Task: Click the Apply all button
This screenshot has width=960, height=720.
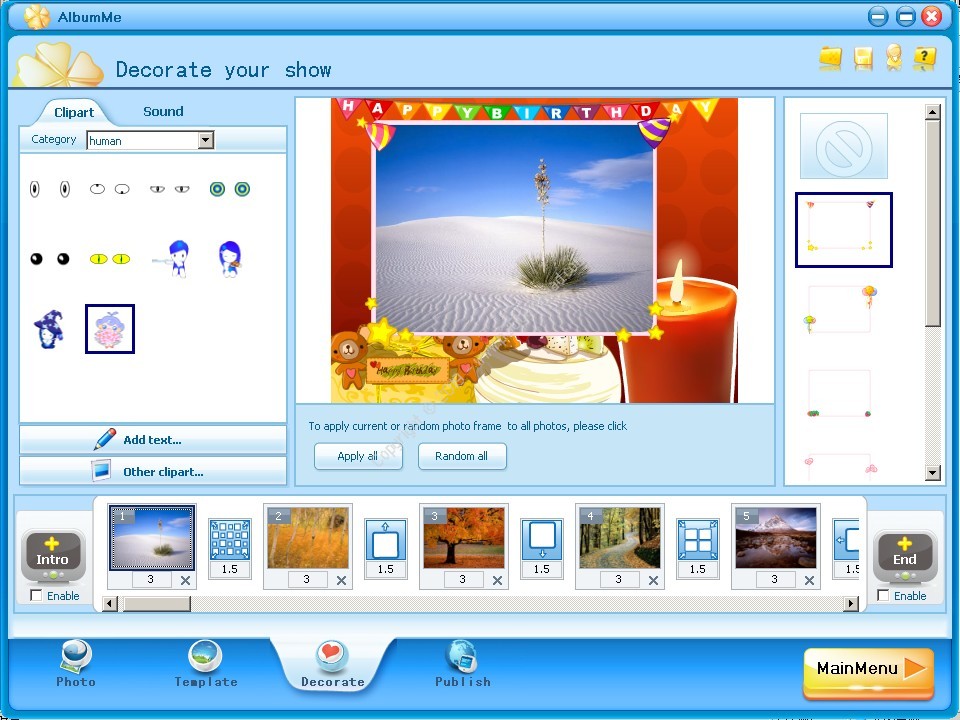Action: coord(358,456)
